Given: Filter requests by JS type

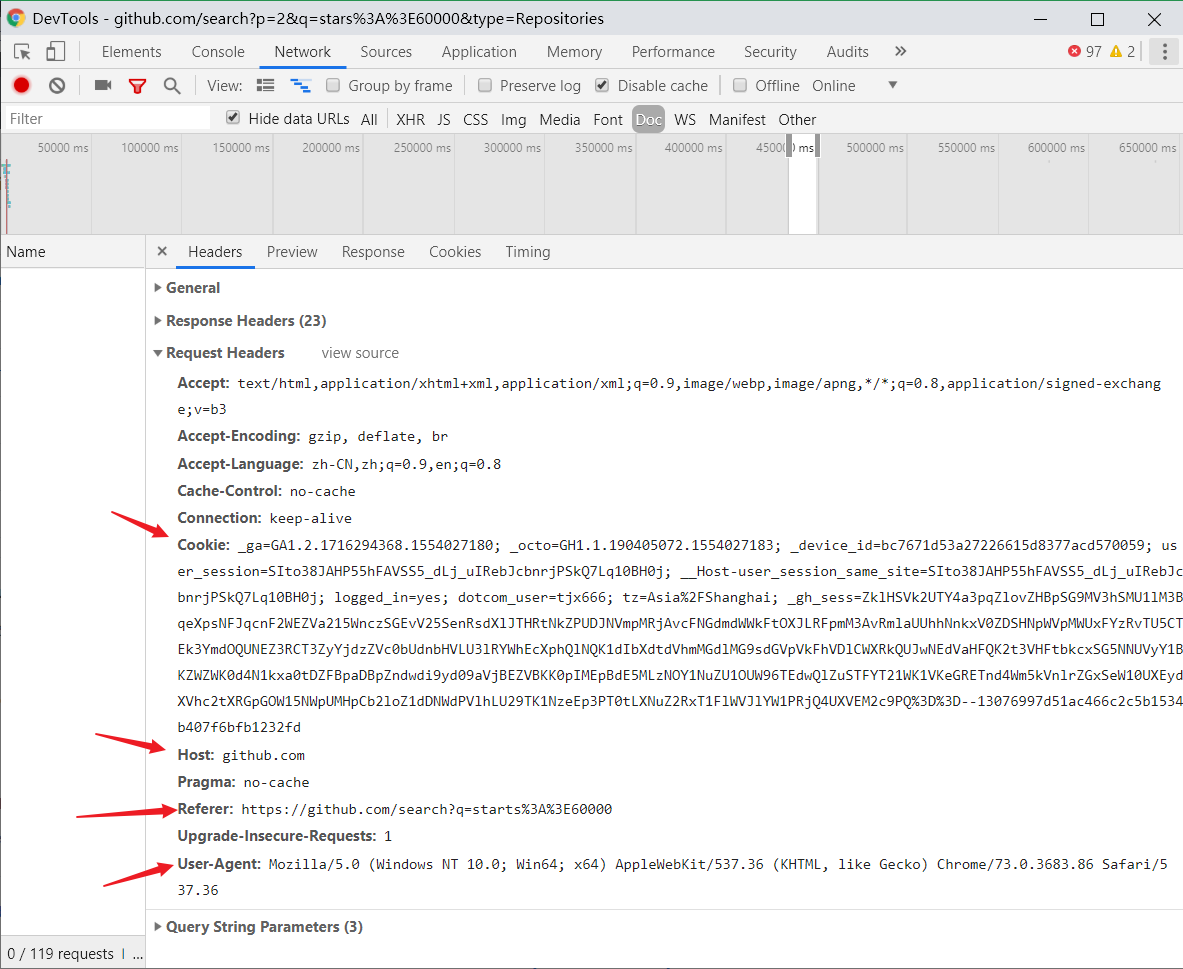Looking at the screenshot, I should pyautogui.click(x=444, y=119).
